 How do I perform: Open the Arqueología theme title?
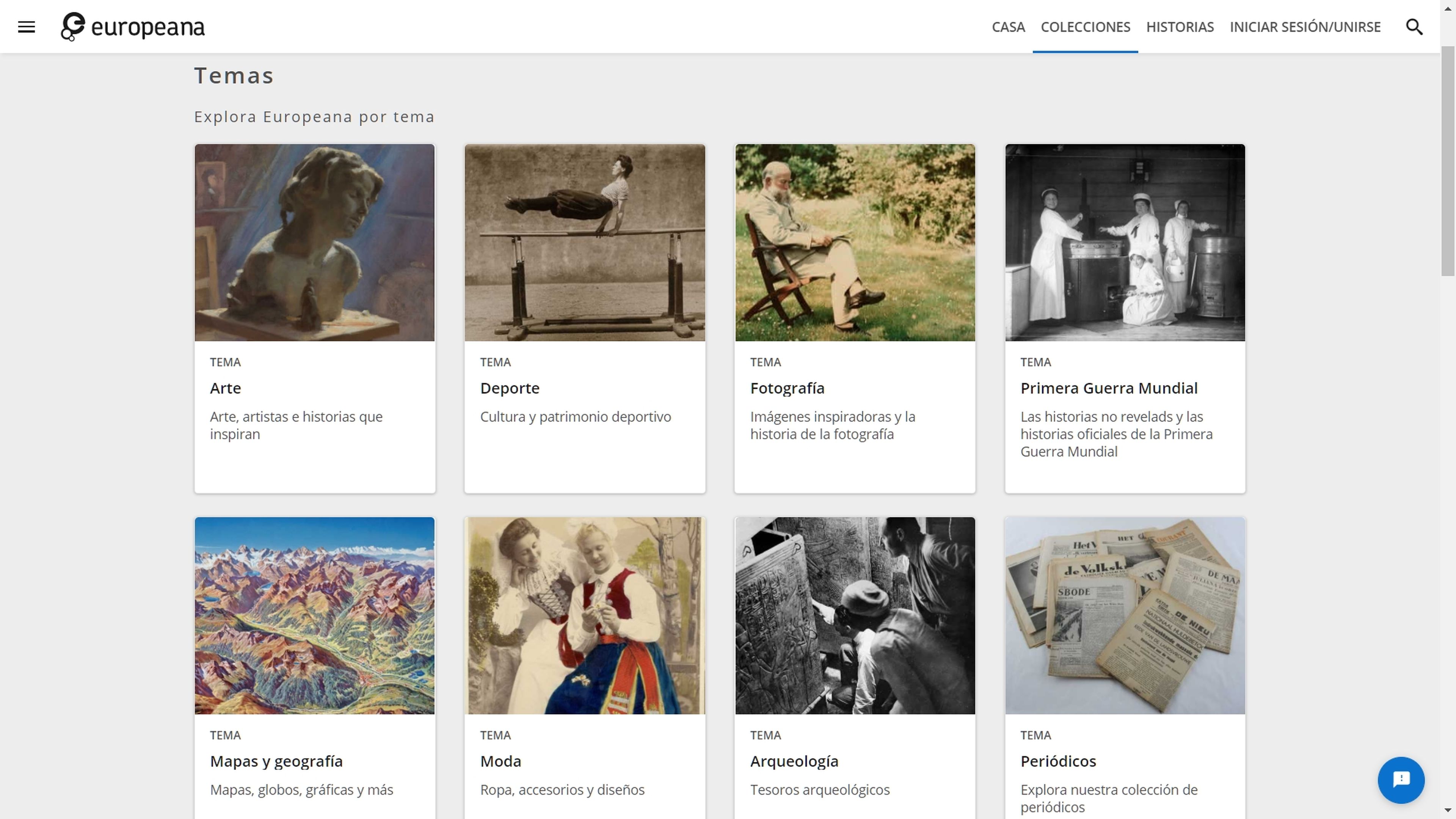pyautogui.click(x=794, y=761)
